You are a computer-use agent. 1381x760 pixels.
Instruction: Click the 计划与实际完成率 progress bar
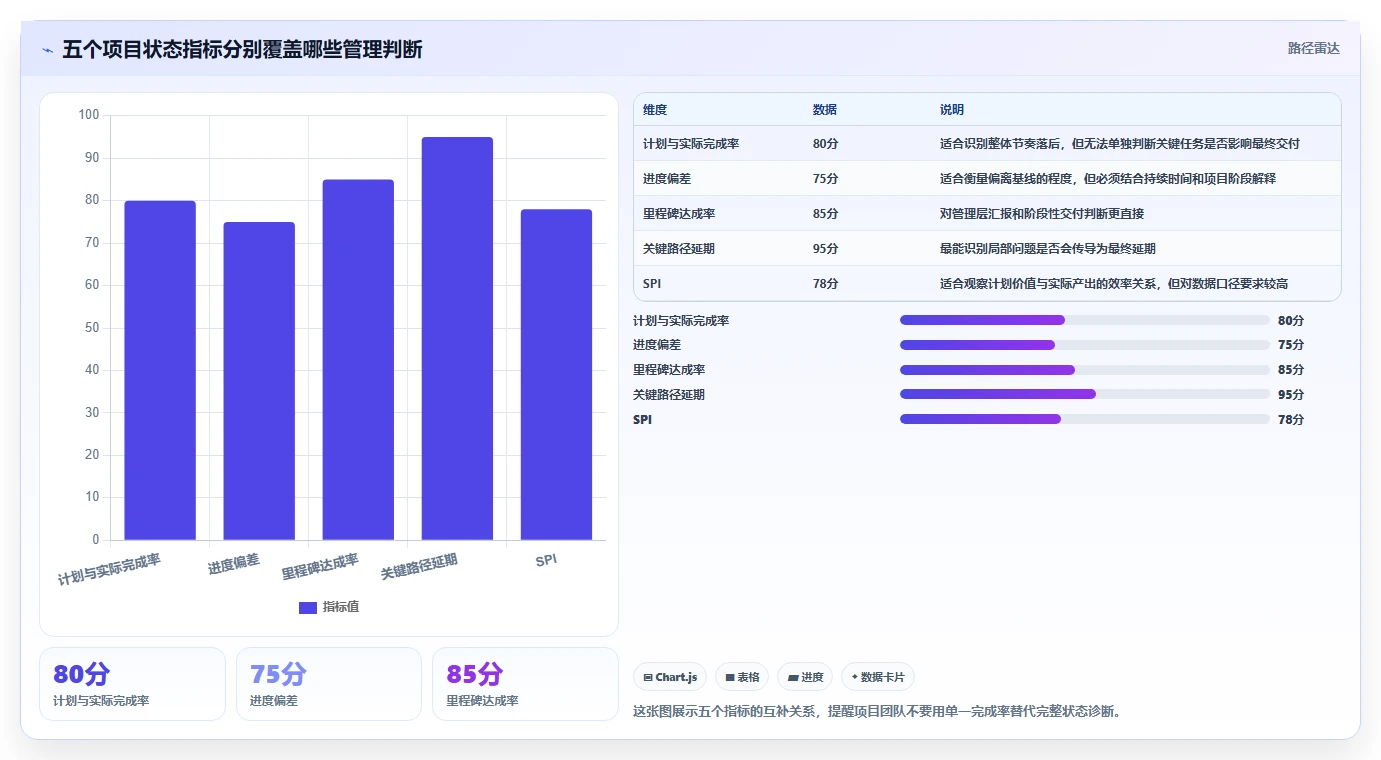click(x=1085, y=320)
